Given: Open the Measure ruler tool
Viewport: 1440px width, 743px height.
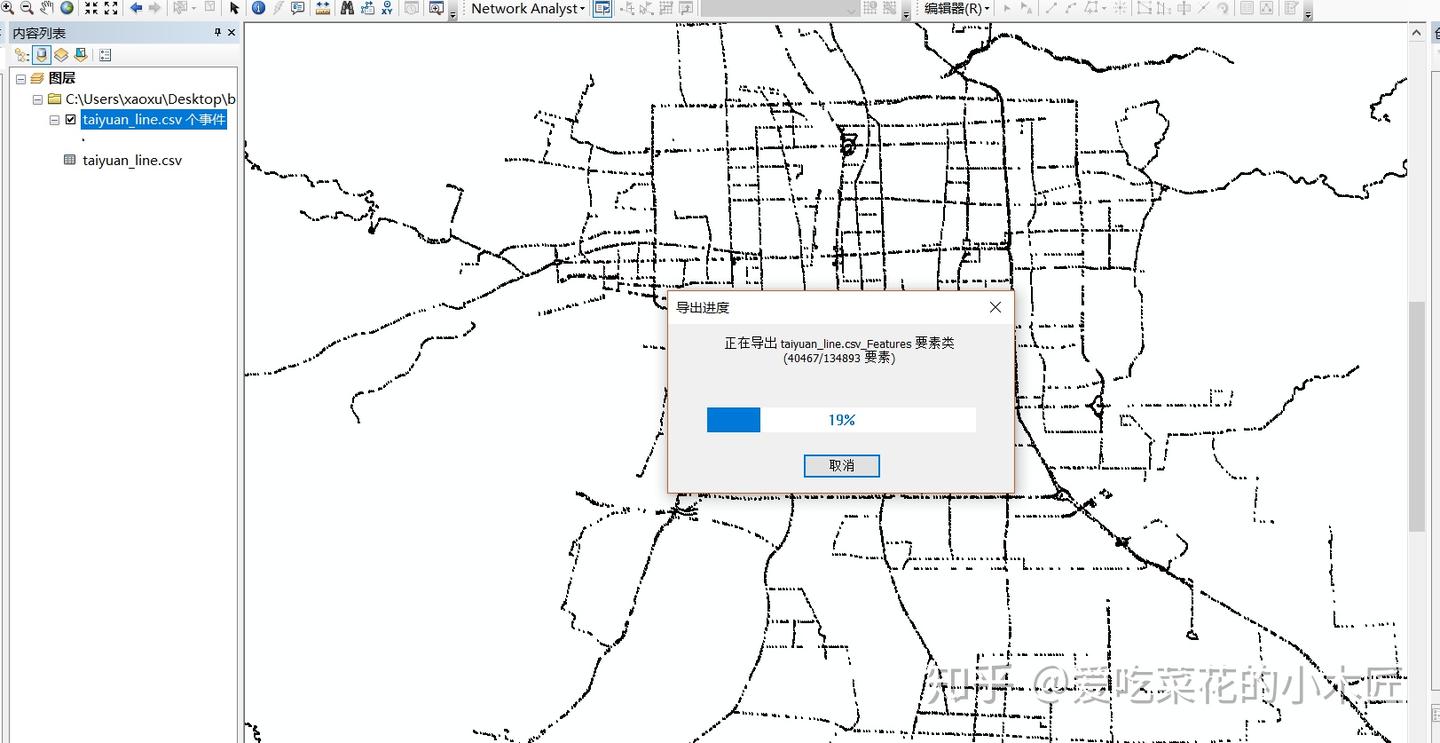Looking at the screenshot, I should coord(323,8).
